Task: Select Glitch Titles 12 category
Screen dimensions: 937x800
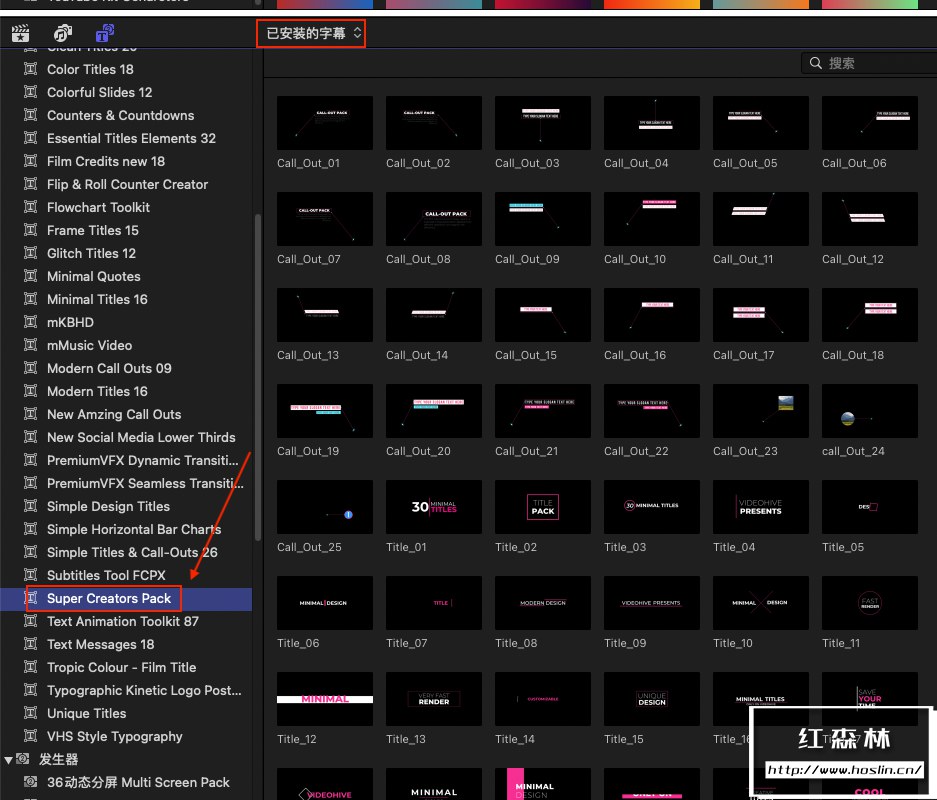Action: 91,253
